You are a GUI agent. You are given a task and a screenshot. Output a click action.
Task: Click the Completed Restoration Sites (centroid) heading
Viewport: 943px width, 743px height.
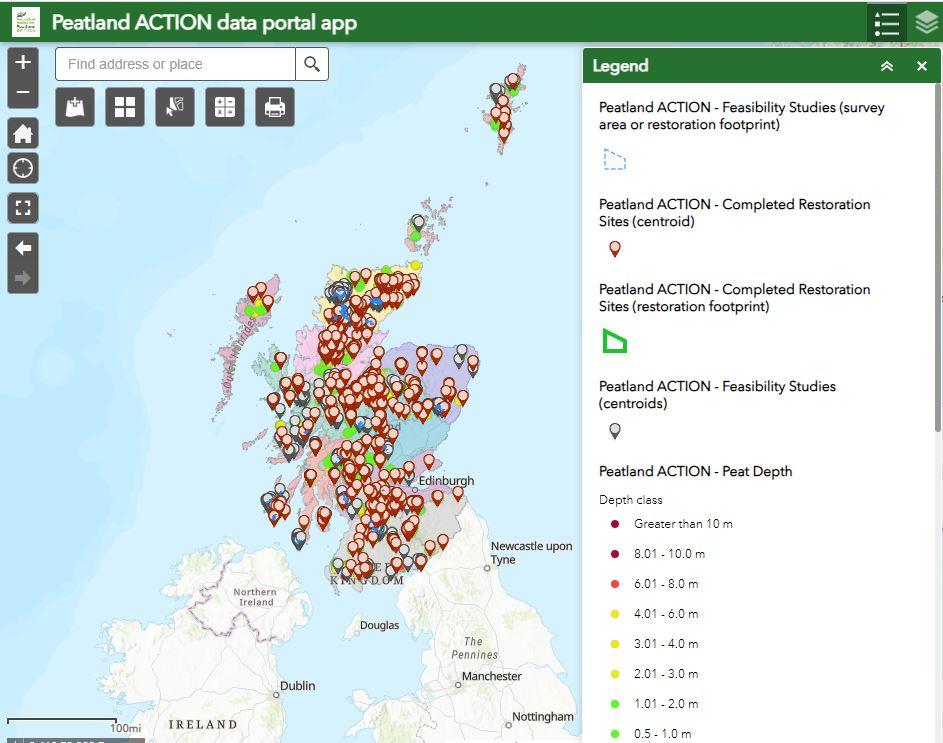click(x=735, y=213)
